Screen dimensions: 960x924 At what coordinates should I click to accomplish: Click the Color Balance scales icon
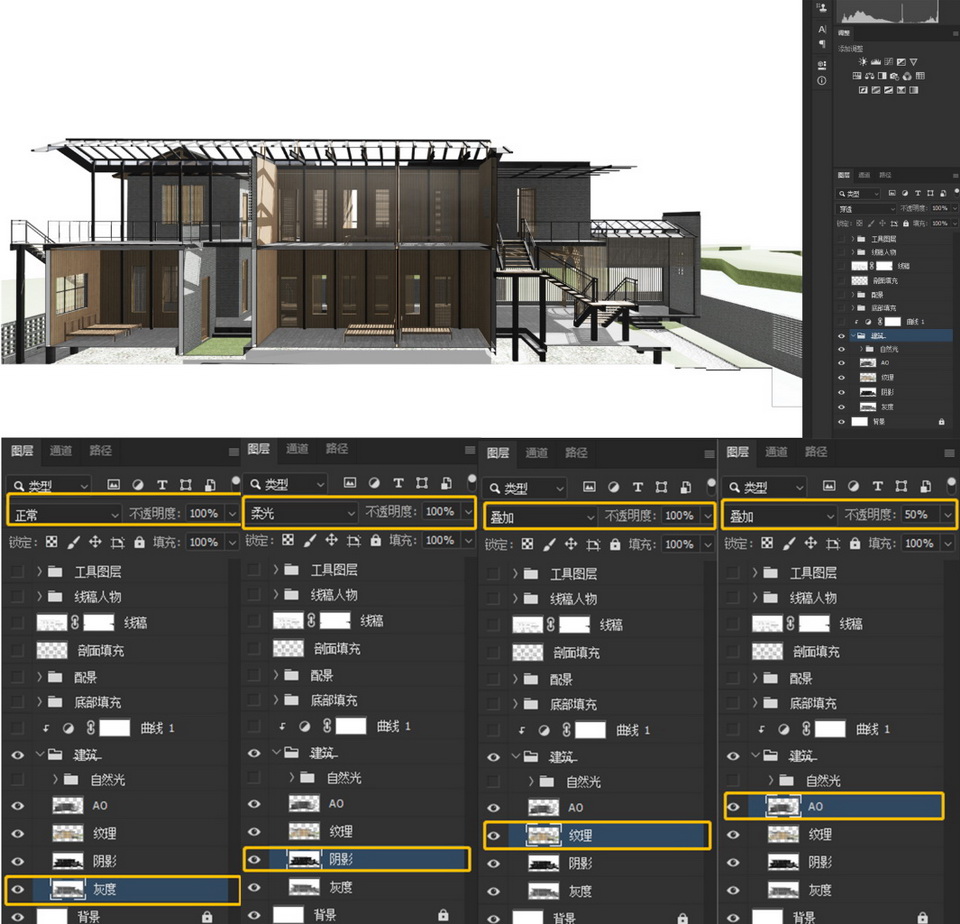pyautogui.click(x=869, y=76)
